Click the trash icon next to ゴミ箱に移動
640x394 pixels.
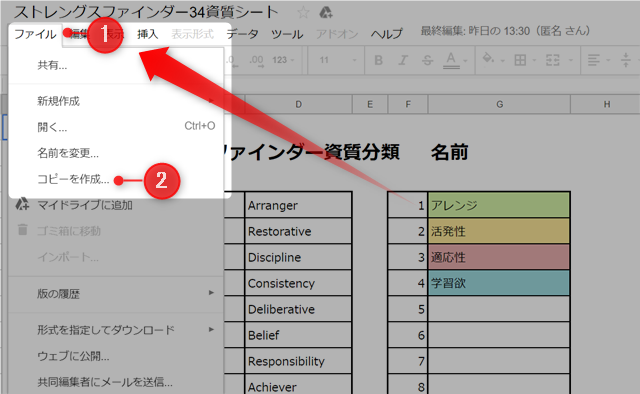pos(22,229)
